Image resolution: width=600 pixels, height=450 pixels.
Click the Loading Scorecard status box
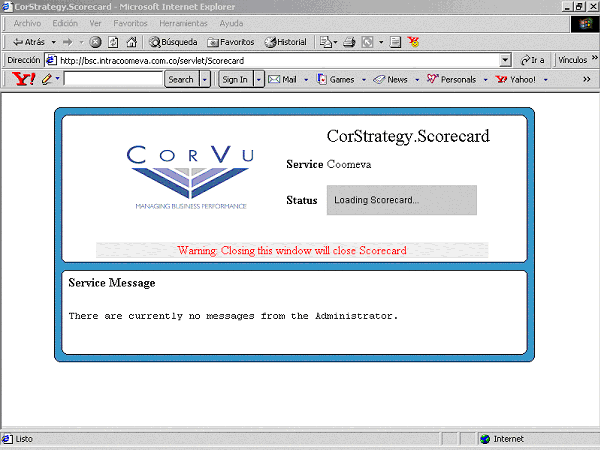401,200
